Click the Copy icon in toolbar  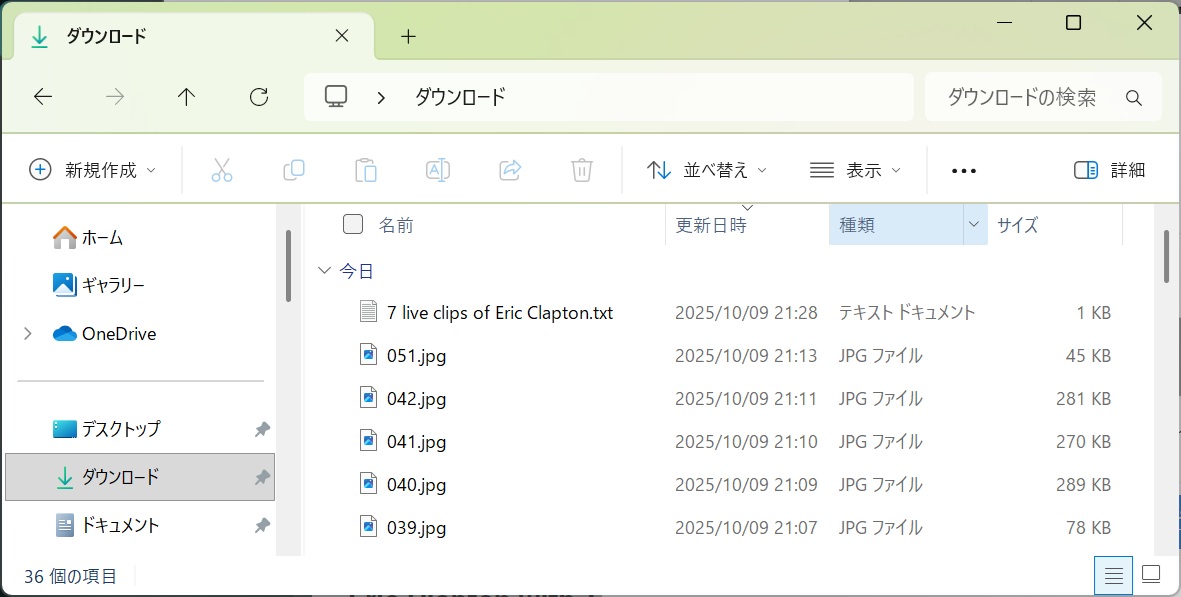click(294, 170)
